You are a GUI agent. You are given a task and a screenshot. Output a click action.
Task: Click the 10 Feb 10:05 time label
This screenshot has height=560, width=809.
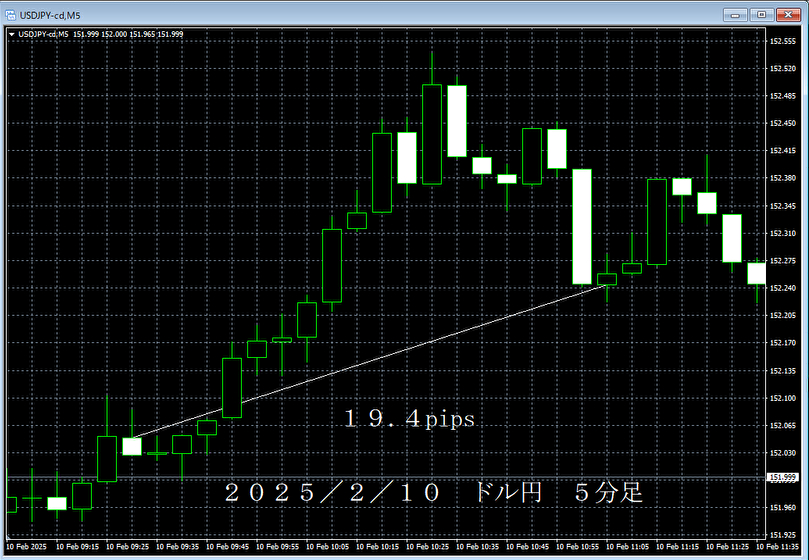pos(328,547)
